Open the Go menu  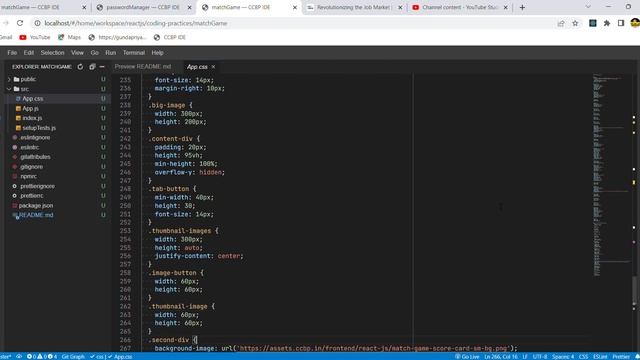coord(95,53)
